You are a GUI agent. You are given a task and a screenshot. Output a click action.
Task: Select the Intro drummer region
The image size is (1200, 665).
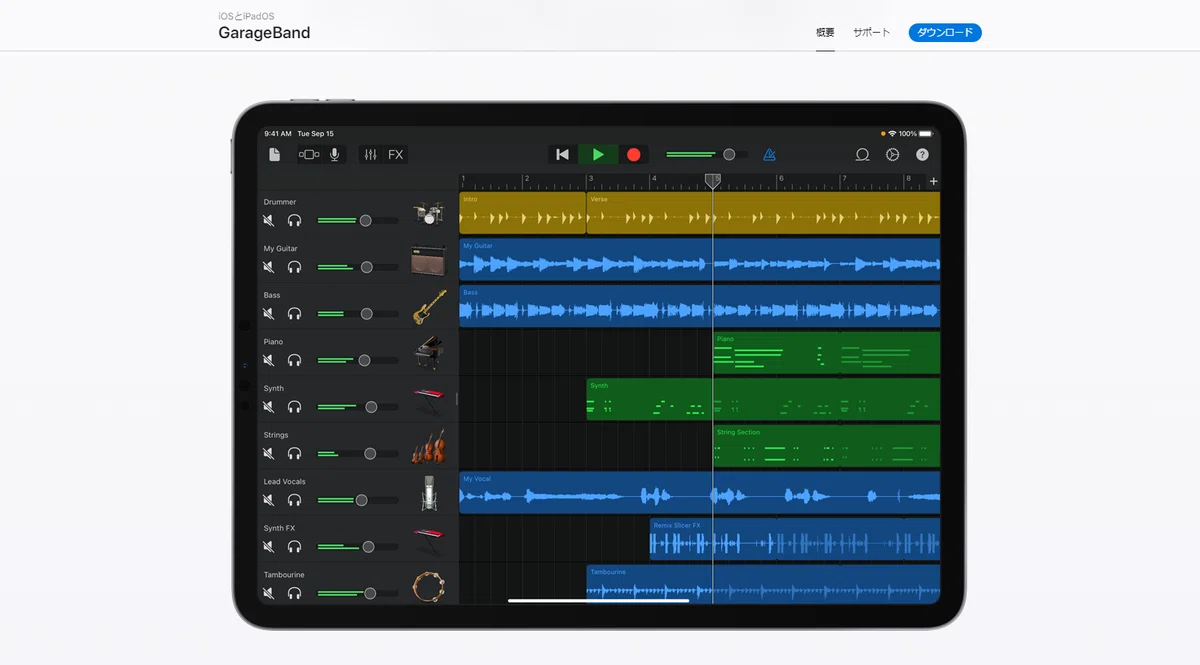pos(522,213)
